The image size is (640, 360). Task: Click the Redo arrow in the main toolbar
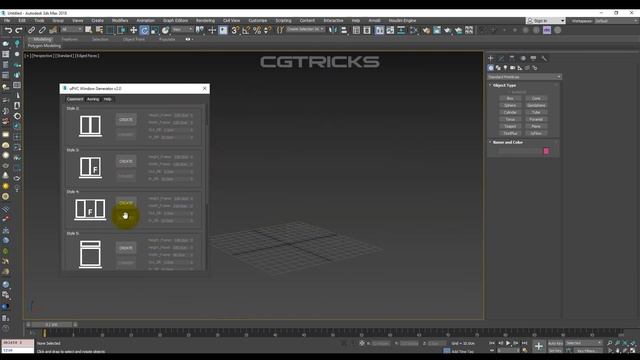19,30
